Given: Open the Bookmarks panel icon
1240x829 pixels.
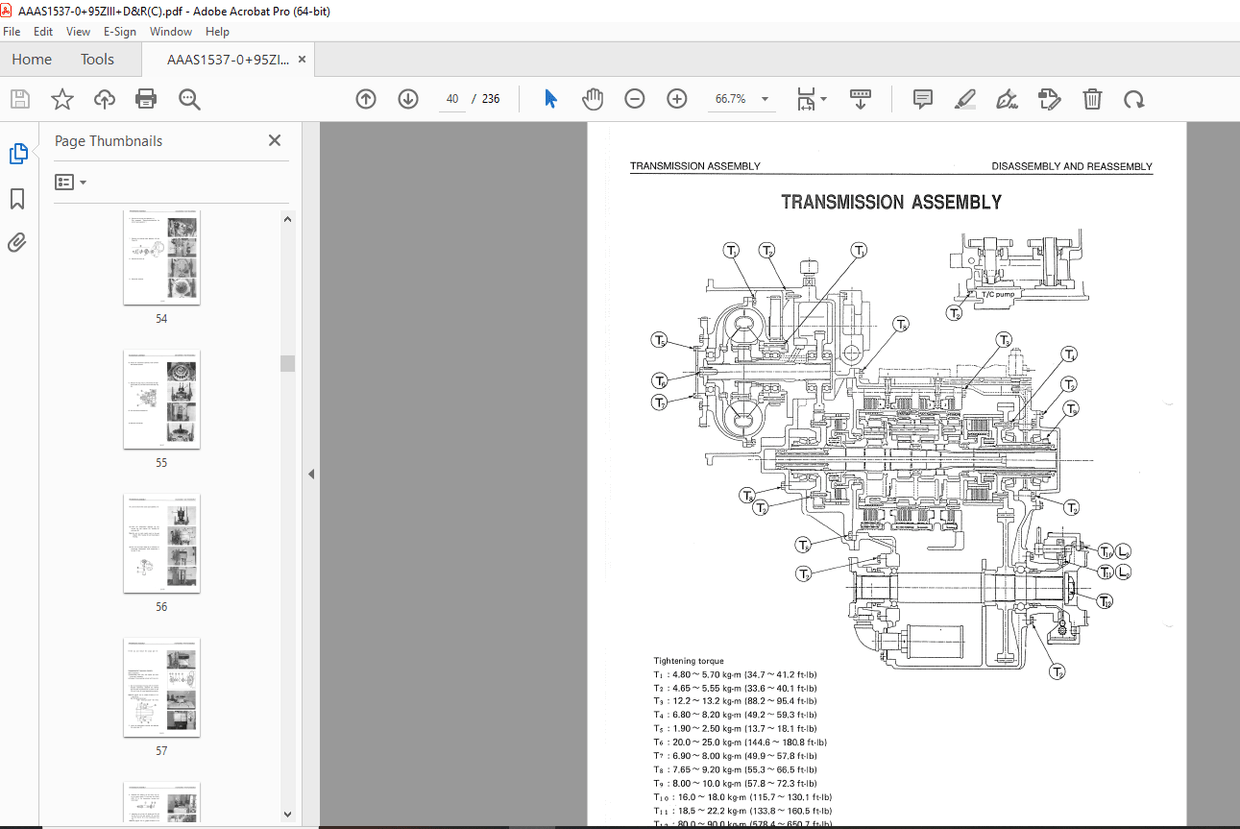Looking at the screenshot, I should click(17, 198).
